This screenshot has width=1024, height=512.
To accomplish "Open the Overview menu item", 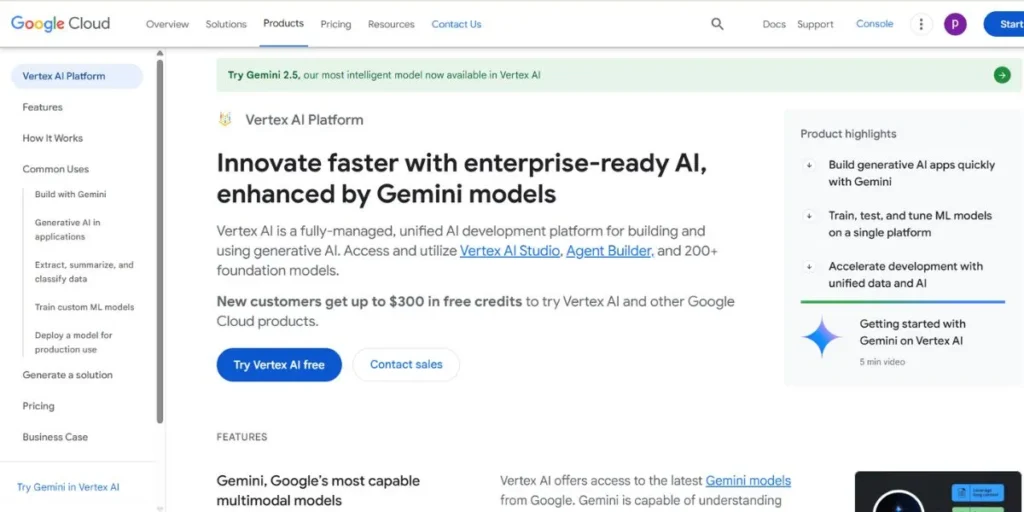I will click(x=167, y=24).
